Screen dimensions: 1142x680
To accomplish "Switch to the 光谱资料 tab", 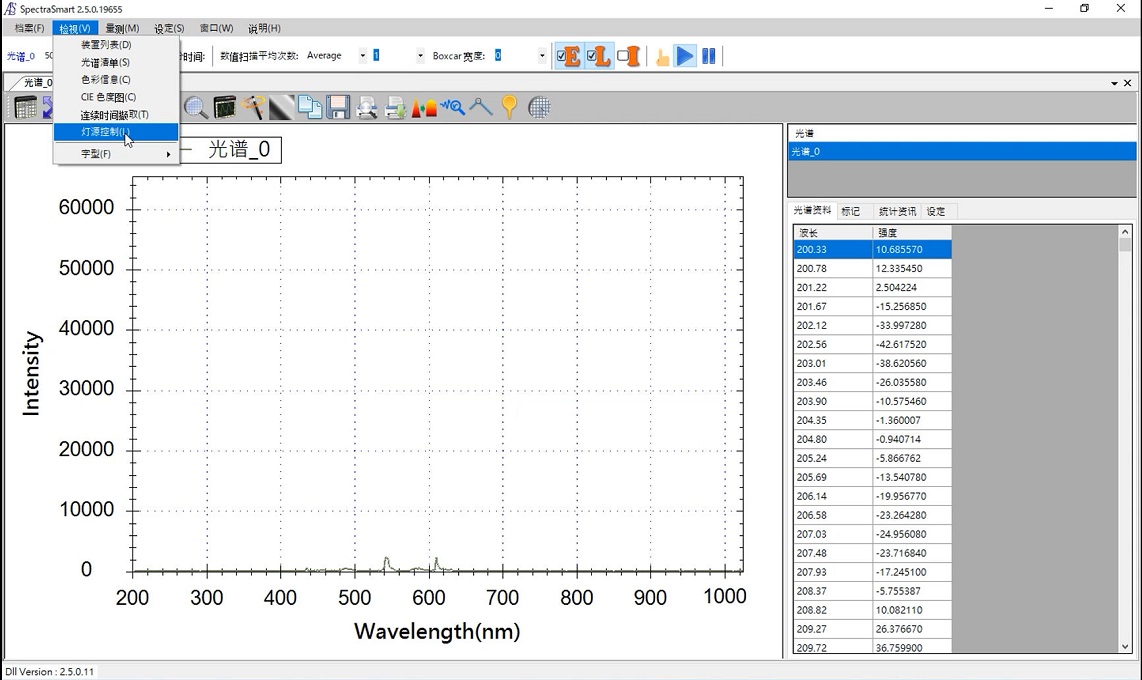I will (812, 210).
